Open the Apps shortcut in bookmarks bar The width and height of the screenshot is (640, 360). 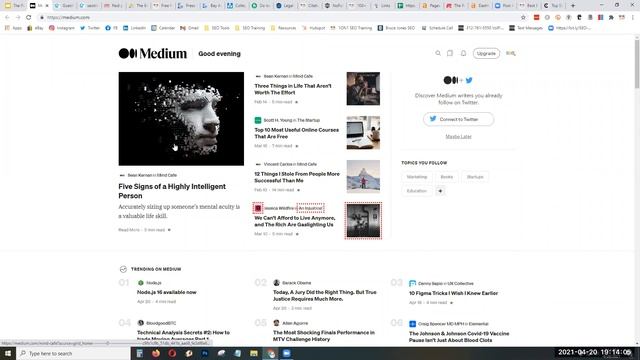[x=13, y=28]
